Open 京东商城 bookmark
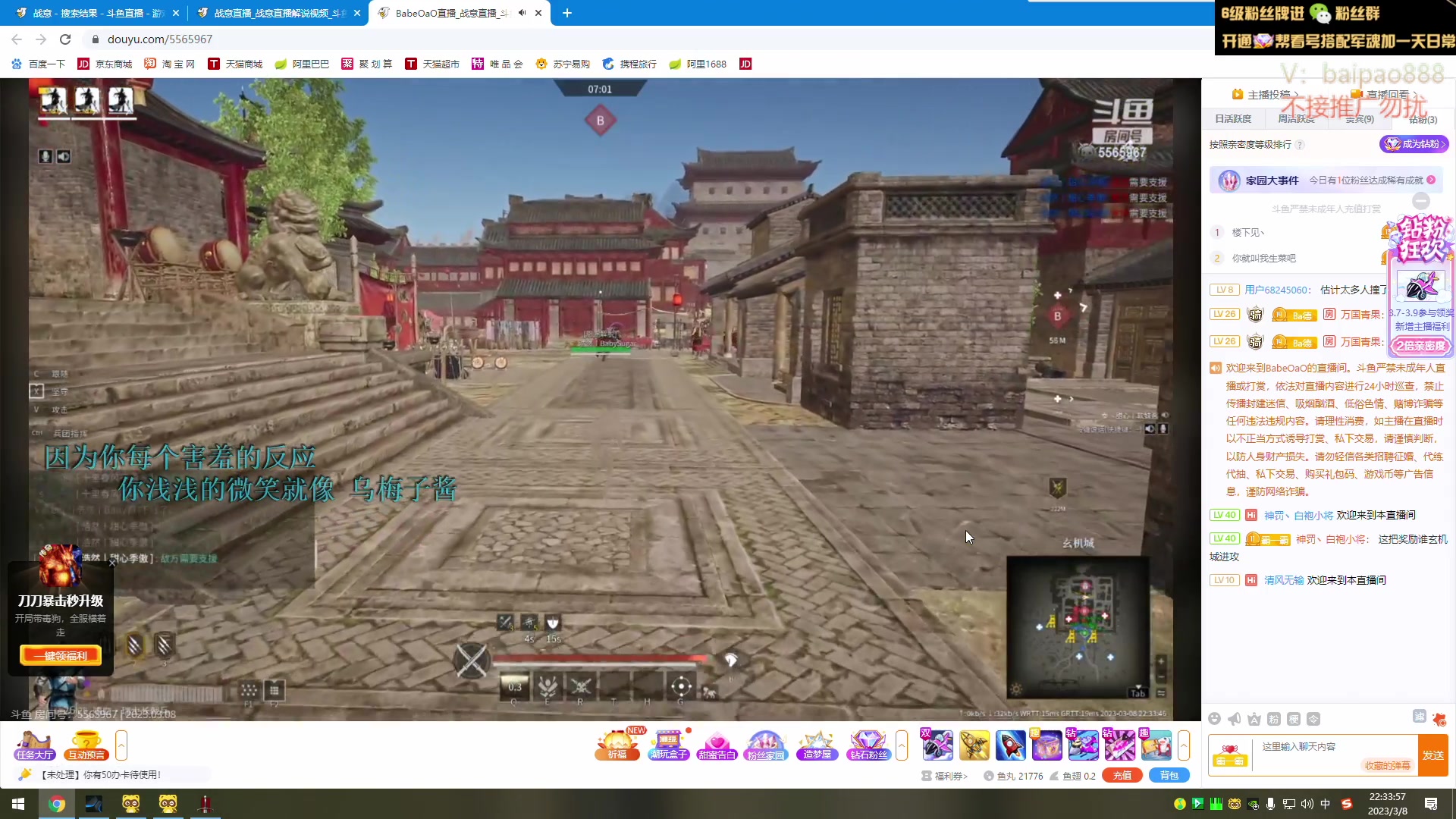Screen dimensions: 1456x819 tap(105, 64)
